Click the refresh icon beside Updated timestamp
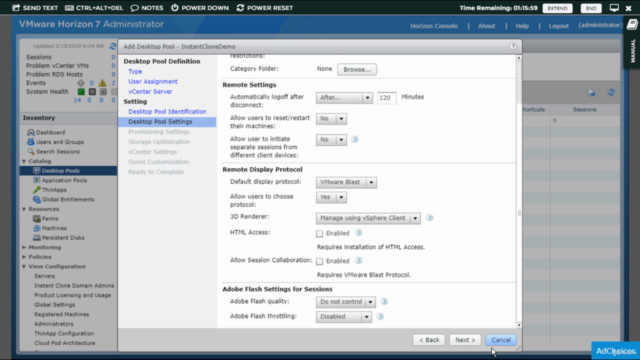The image size is (640, 360). coord(113,46)
